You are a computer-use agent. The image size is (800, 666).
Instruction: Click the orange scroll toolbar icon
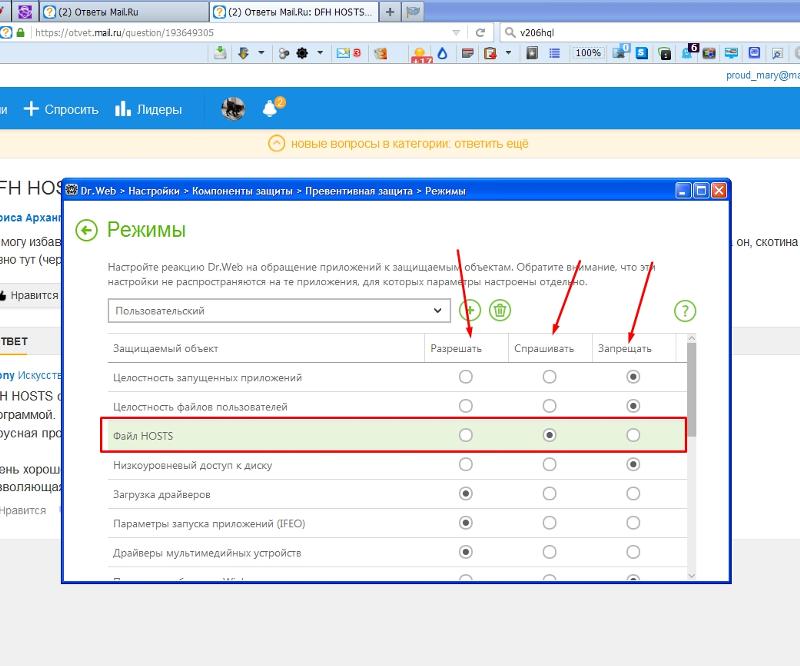(x=381, y=53)
